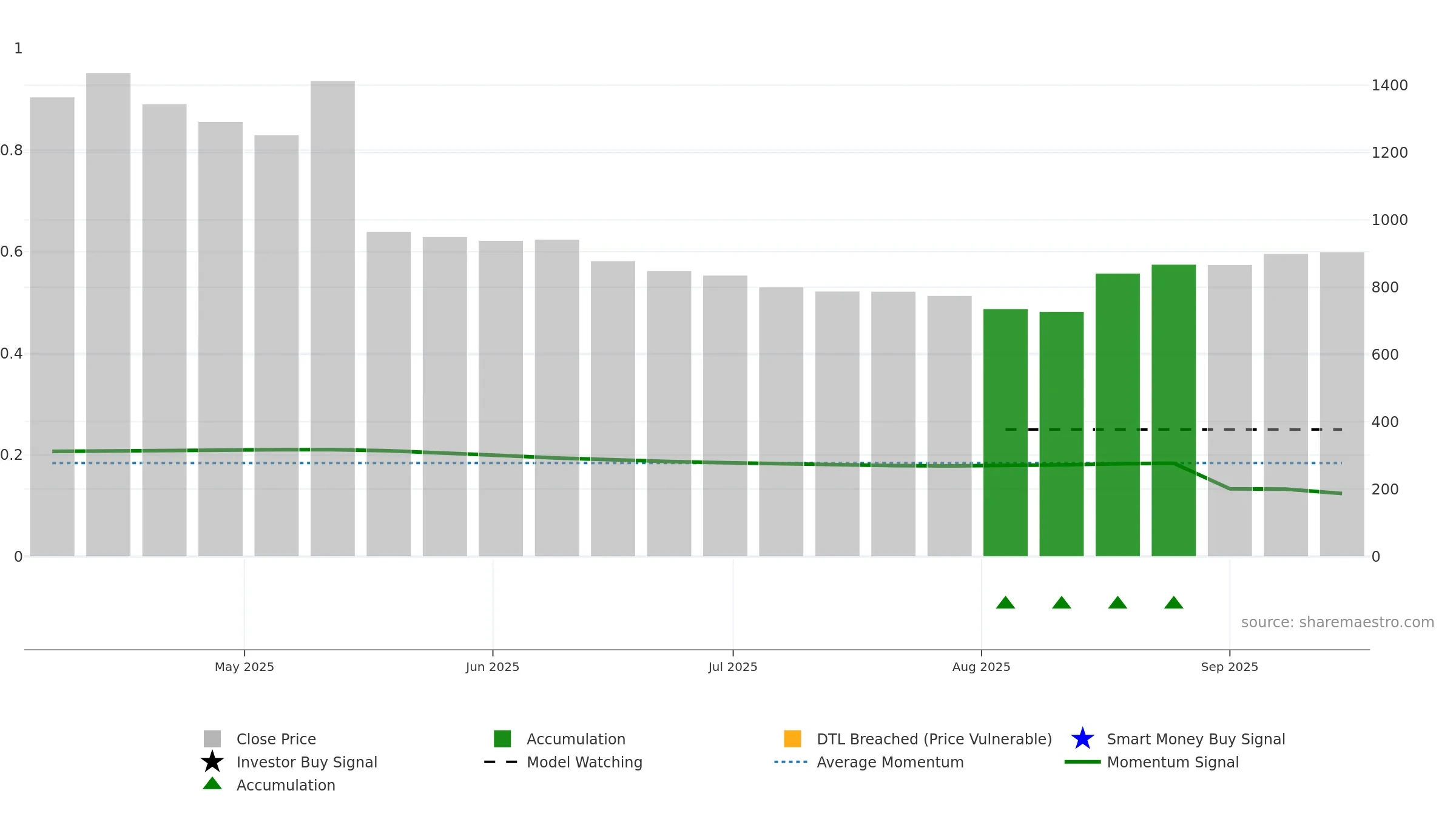Click the orange DTL Breached legend square
This screenshot has width=1456, height=819.
792,739
